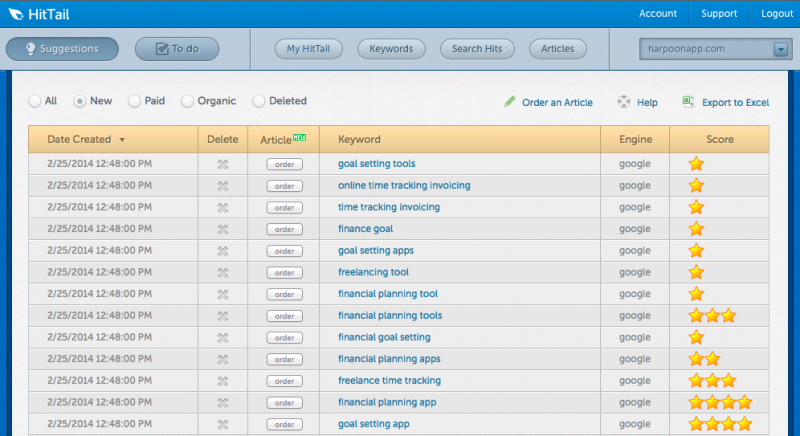Viewport: 800px width, 436px height.
Task: Go to My HitTail
Action: coord(309,49)
